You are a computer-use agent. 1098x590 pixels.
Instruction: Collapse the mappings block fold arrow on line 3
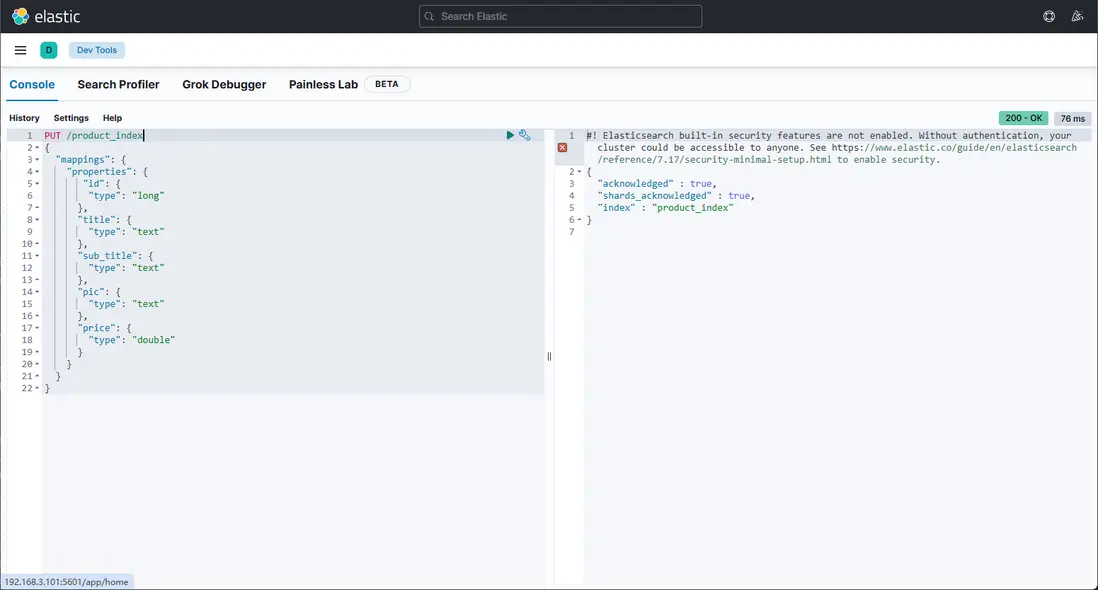click(37, 160)
